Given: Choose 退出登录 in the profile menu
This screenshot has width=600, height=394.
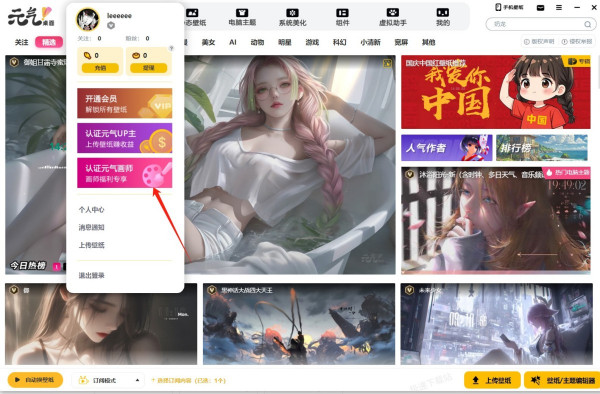Looking at the screenshot, I should point(91,275).
